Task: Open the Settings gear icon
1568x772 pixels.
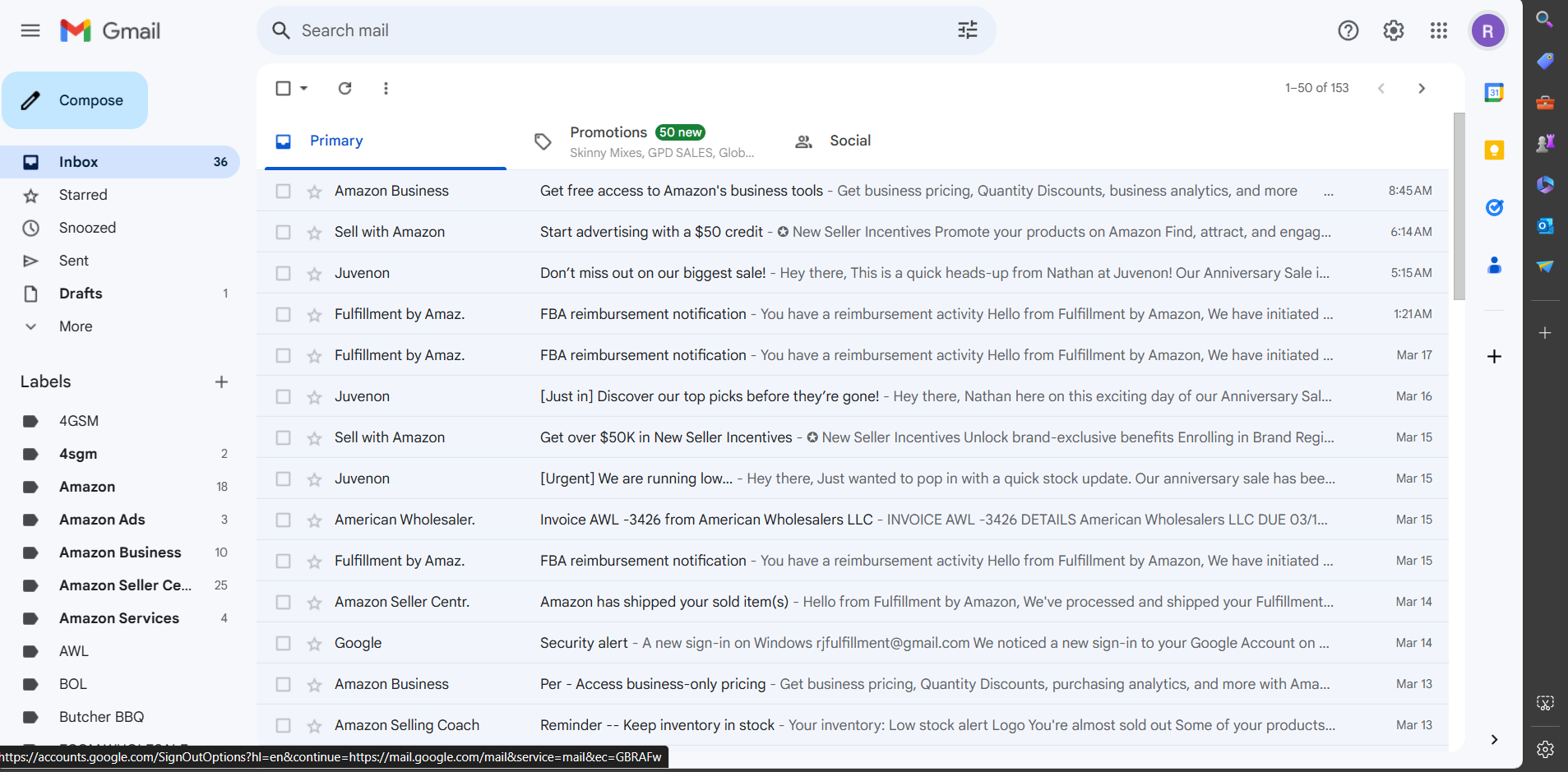Action: coord(1394,30)
